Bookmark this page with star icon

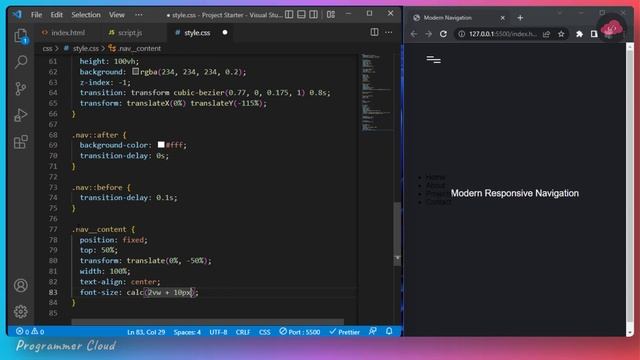coord(561,34)
